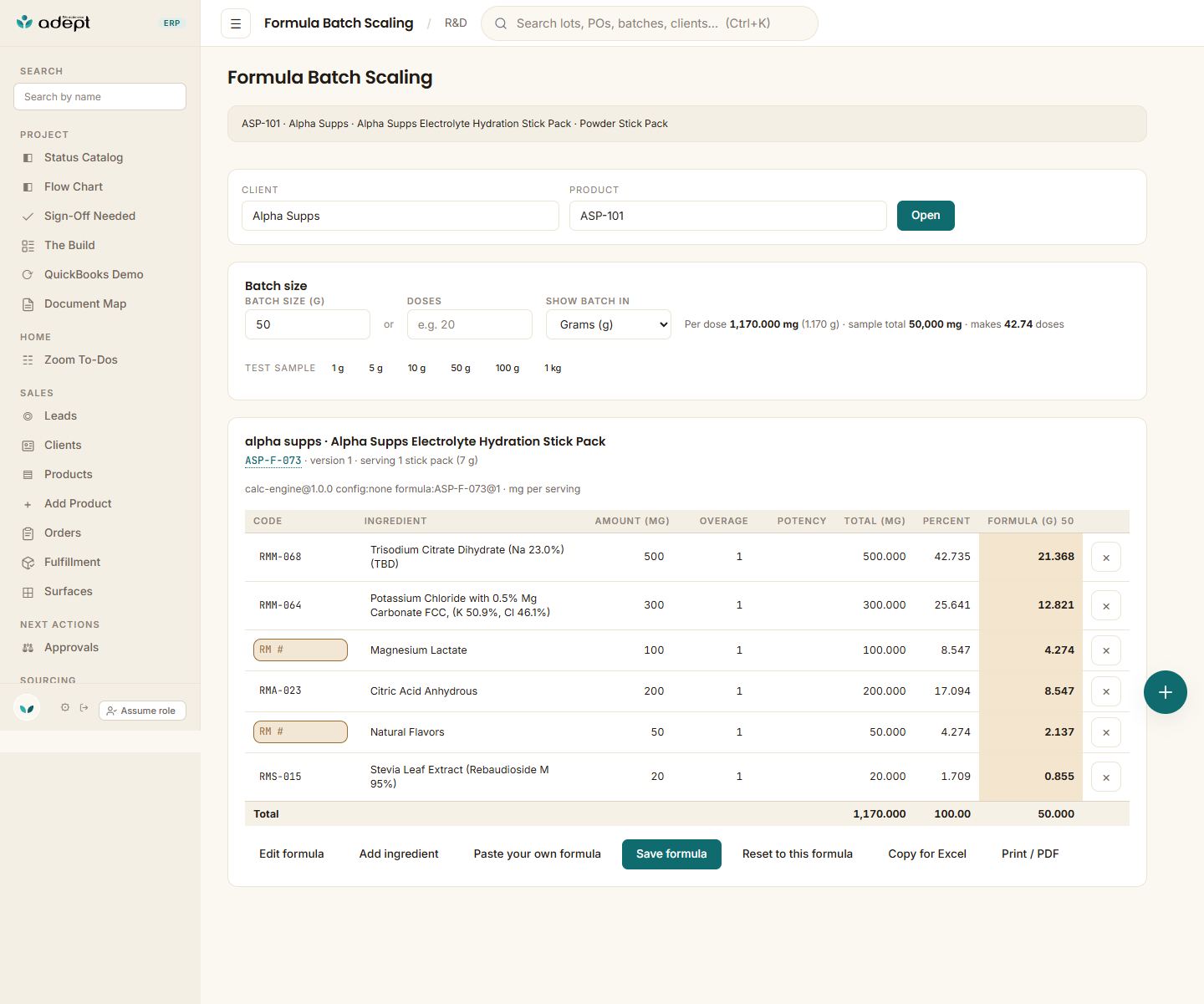Remove the Magnesium Lactate row
The image size is (1204, 1004).
point(1106,650)
